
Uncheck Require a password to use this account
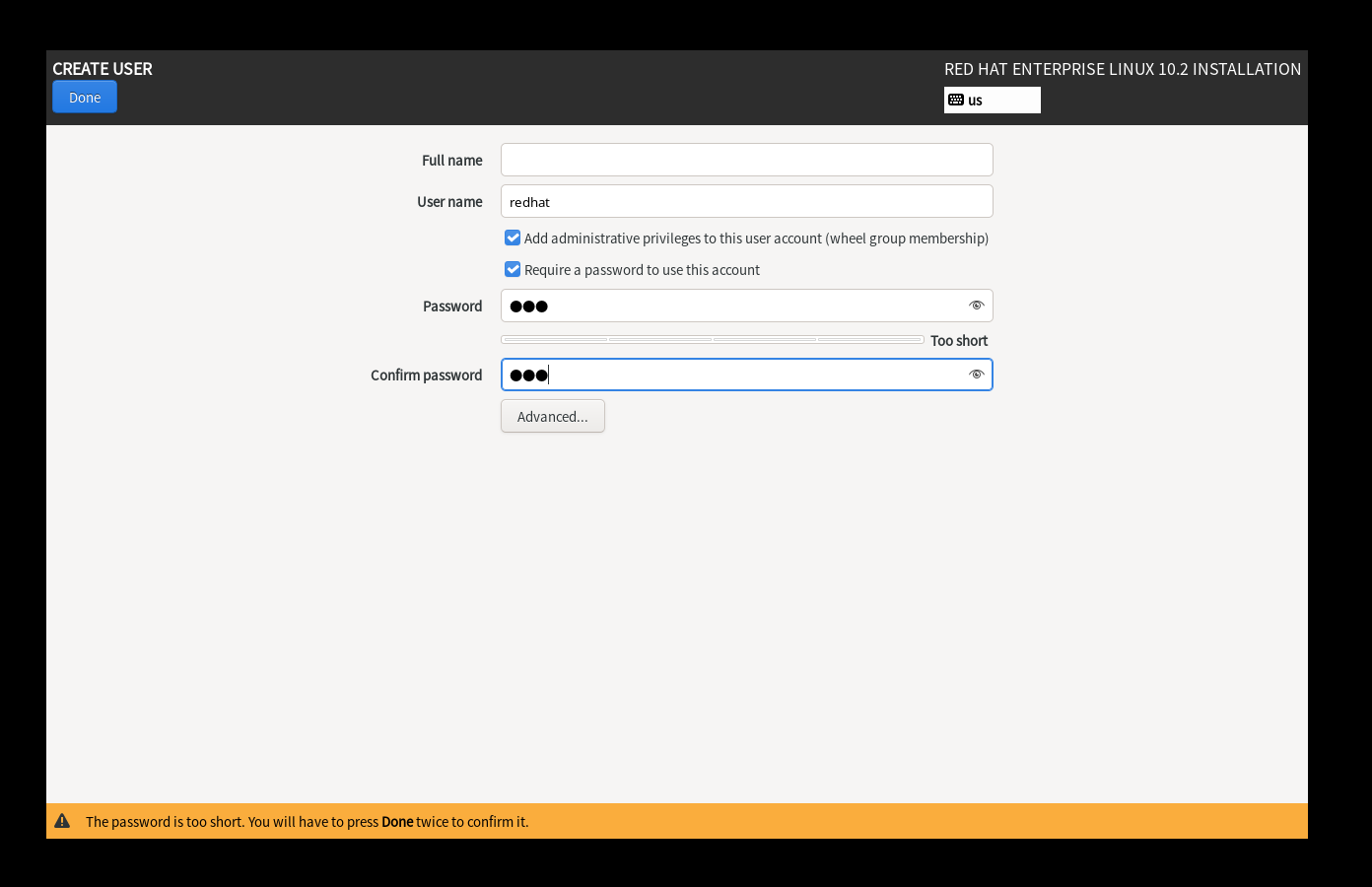click(x=513, y=269)
